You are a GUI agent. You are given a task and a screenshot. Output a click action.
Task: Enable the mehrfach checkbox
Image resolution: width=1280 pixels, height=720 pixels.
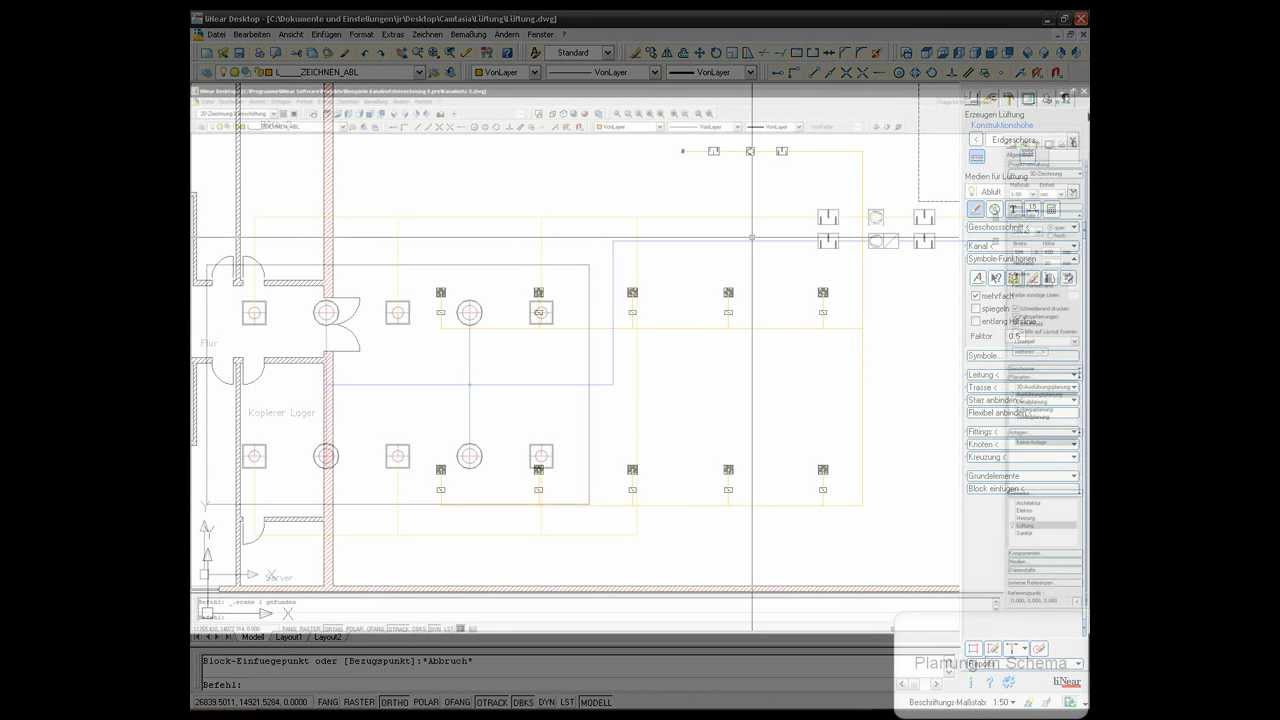click(x=975, y=296)
